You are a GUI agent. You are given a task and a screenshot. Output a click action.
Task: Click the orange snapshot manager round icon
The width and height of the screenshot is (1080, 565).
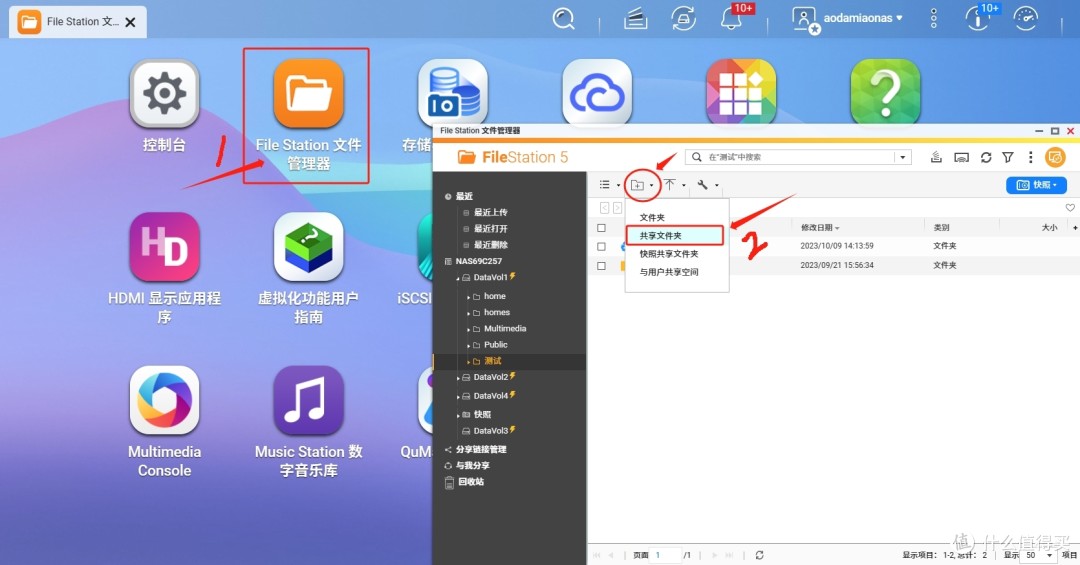point(1055,157)
